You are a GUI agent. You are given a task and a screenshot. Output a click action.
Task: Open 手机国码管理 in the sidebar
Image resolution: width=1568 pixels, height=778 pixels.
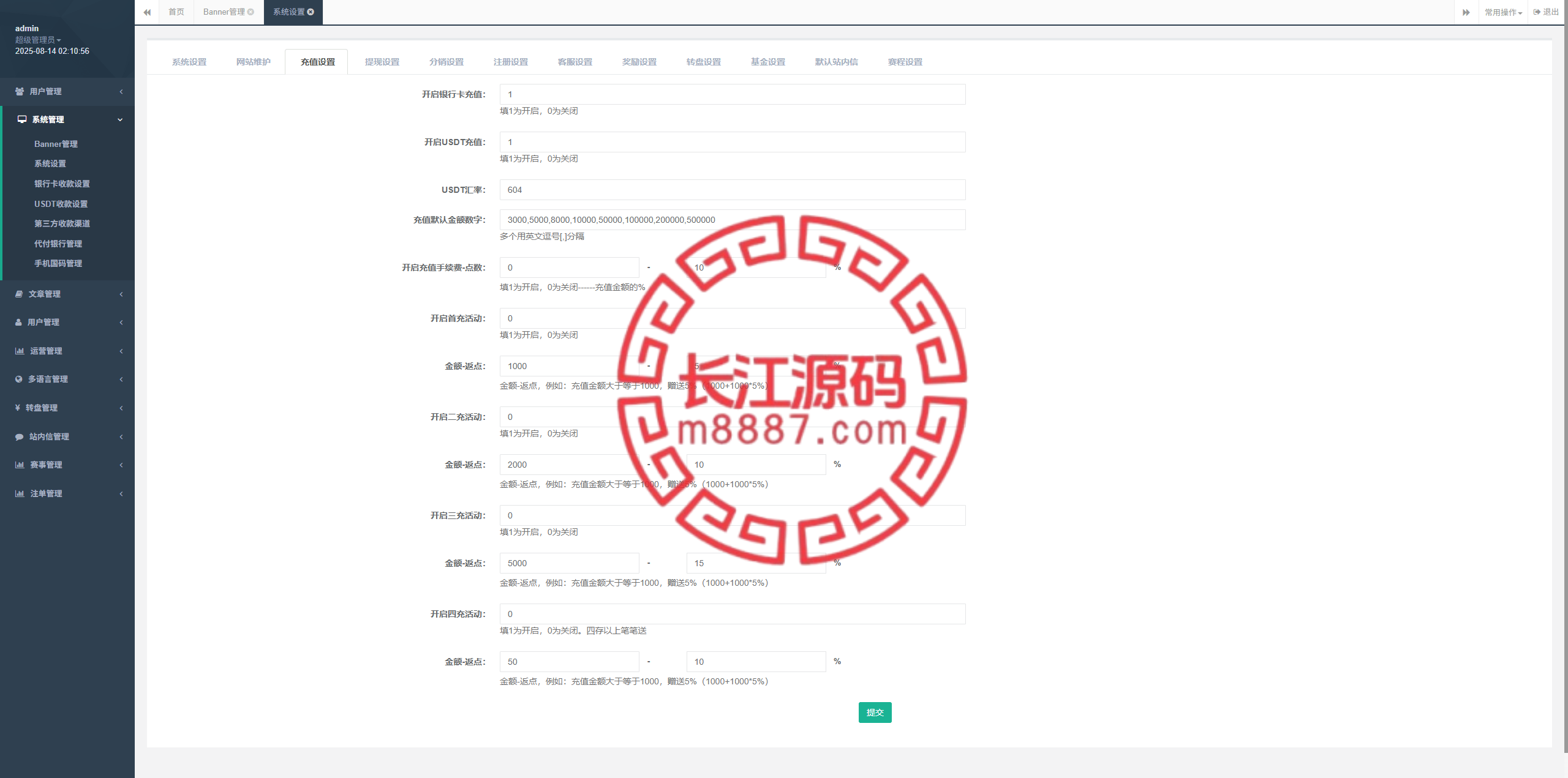[x=58, y=263]
